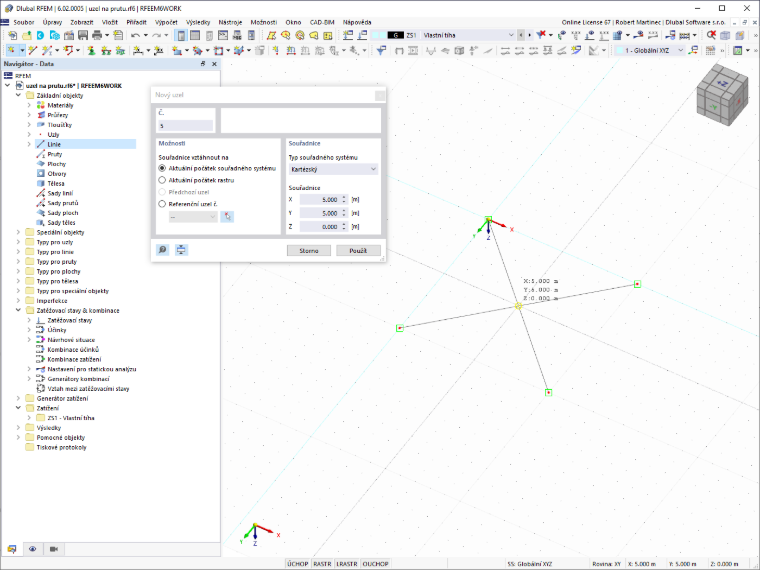This screenshot has width=760, height=570.
Task: Pin the Navigator panel
Action: pyautogui.click(x=203, y=64)
